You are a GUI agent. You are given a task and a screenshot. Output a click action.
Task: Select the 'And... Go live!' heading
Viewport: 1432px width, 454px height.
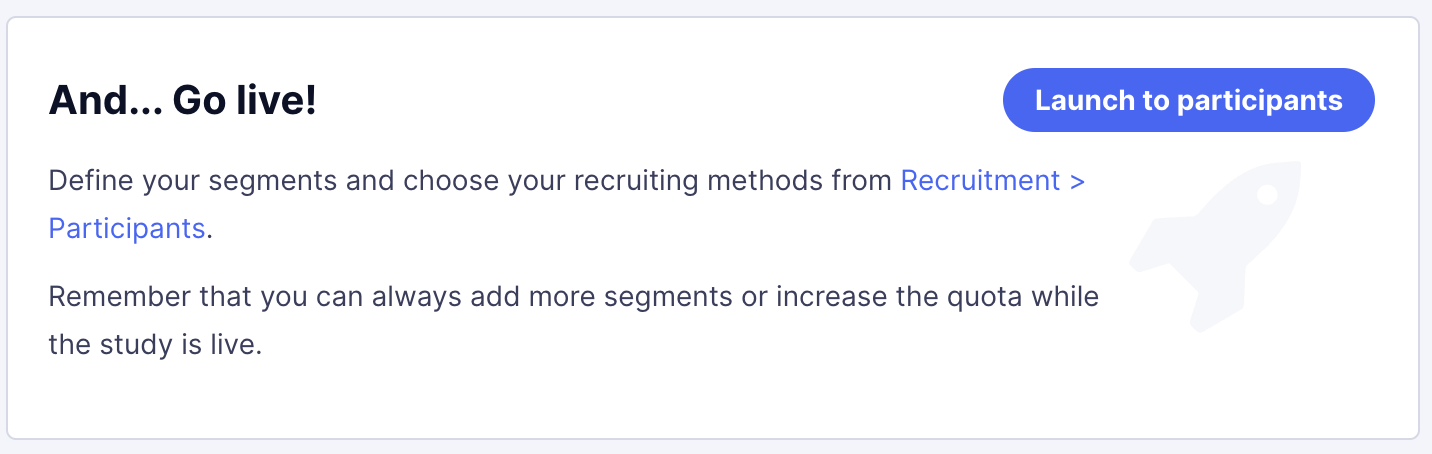tap(183, 100)
